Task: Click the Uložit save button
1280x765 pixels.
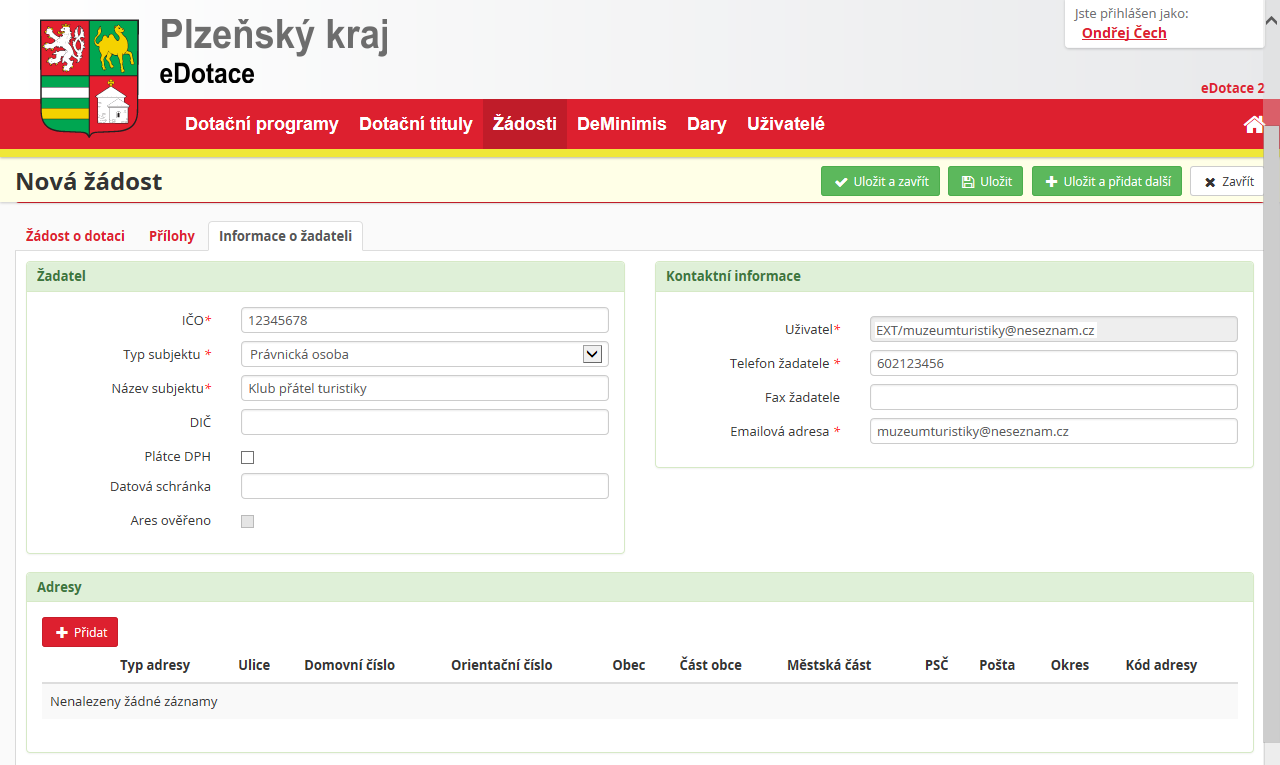Action: point(985,182)
